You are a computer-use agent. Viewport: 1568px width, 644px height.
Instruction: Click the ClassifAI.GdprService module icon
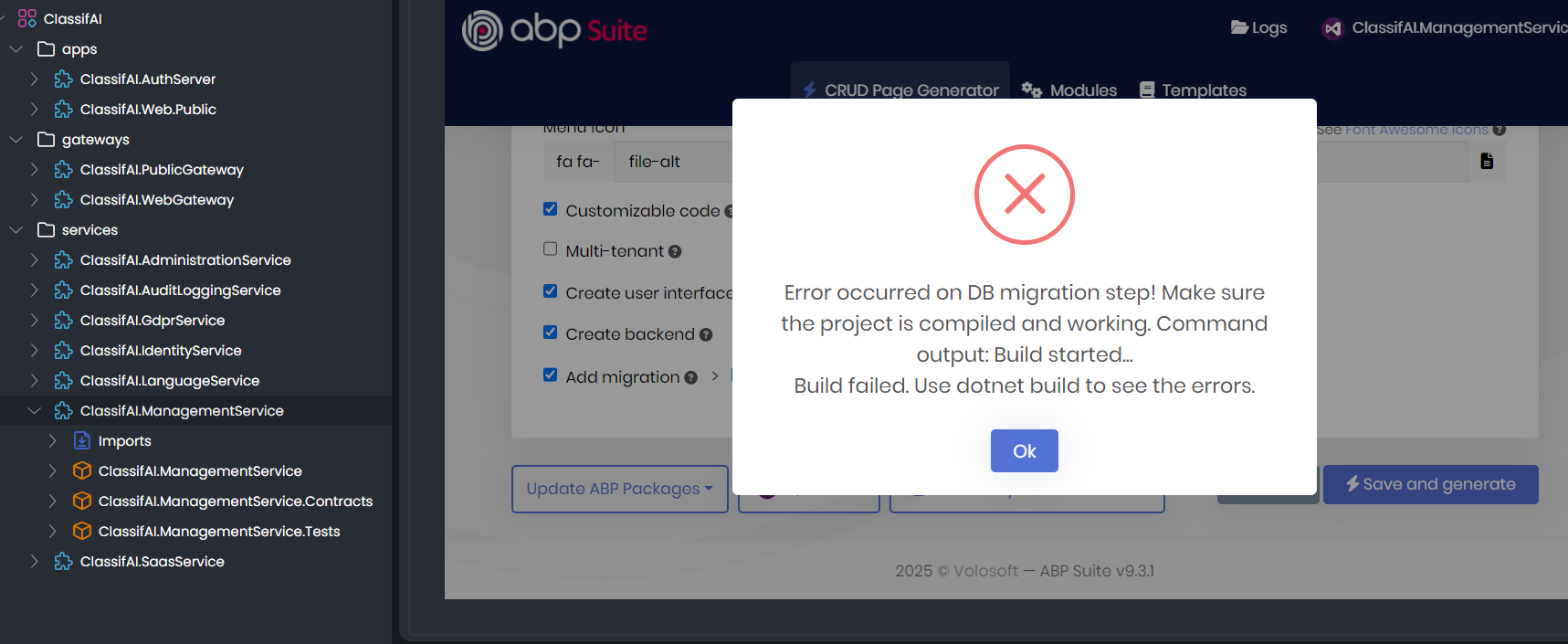64,320
